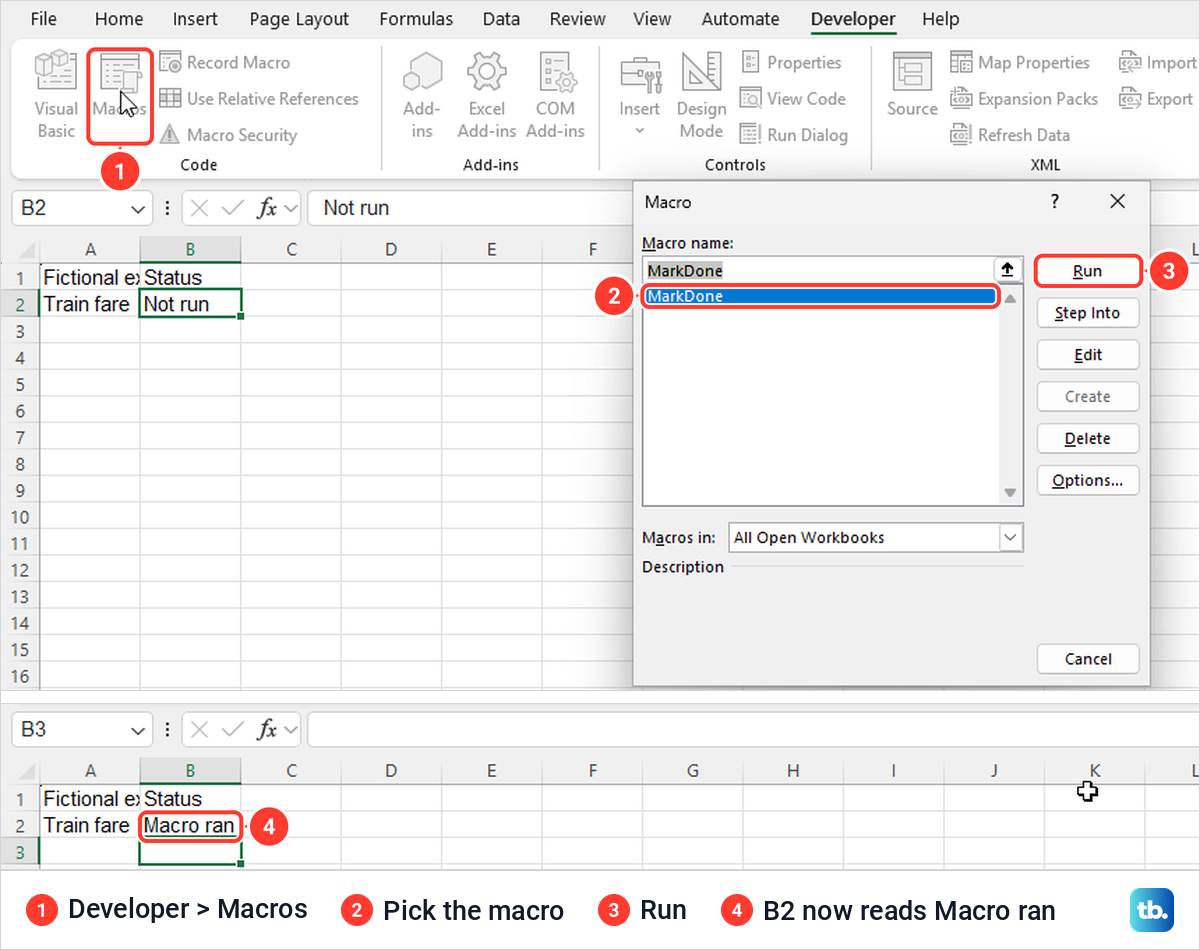
Task: Click the Insert Function fx icon by B2
Action: point(267,208)
